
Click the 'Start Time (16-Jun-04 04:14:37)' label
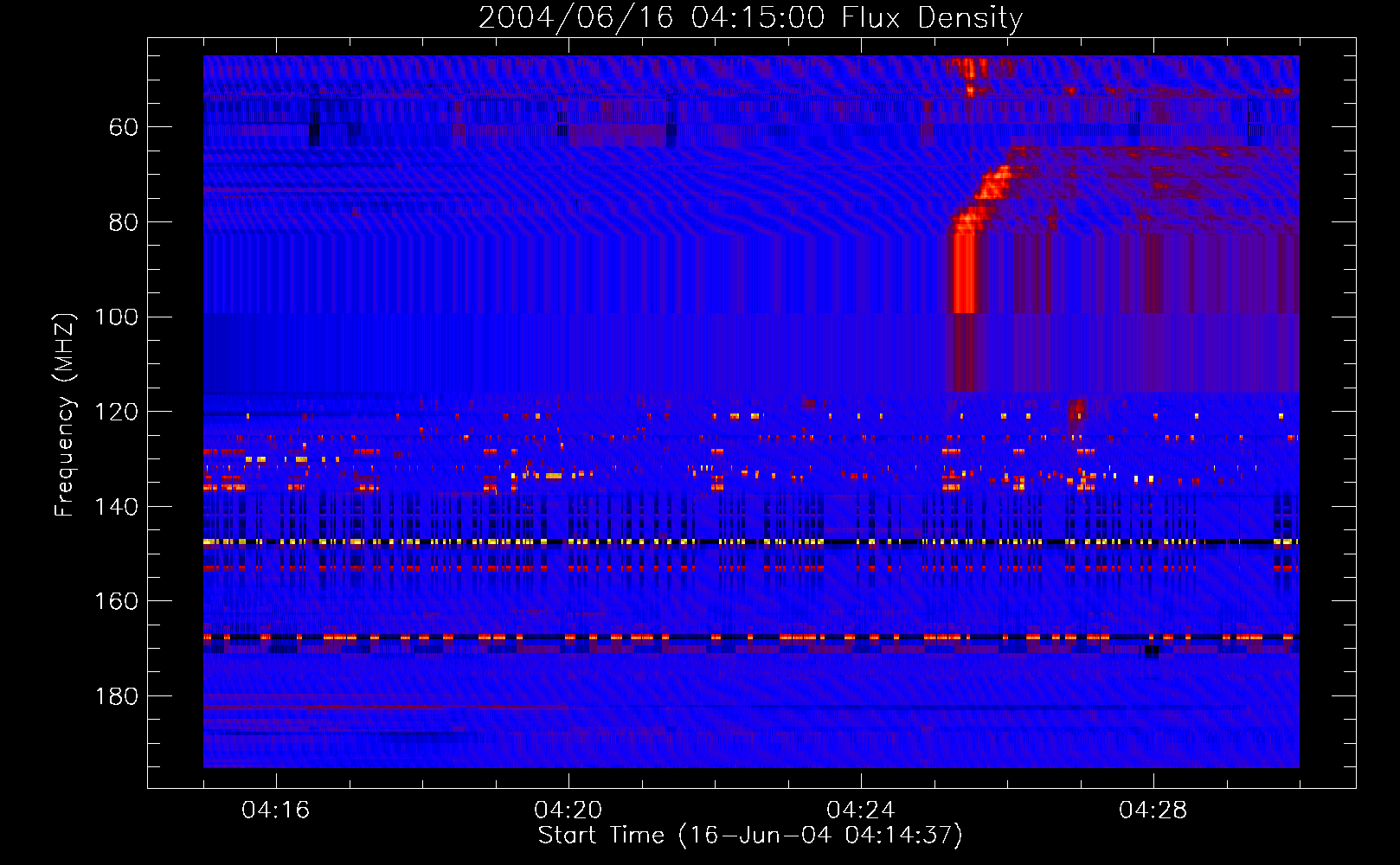click(x=750, y=836)
